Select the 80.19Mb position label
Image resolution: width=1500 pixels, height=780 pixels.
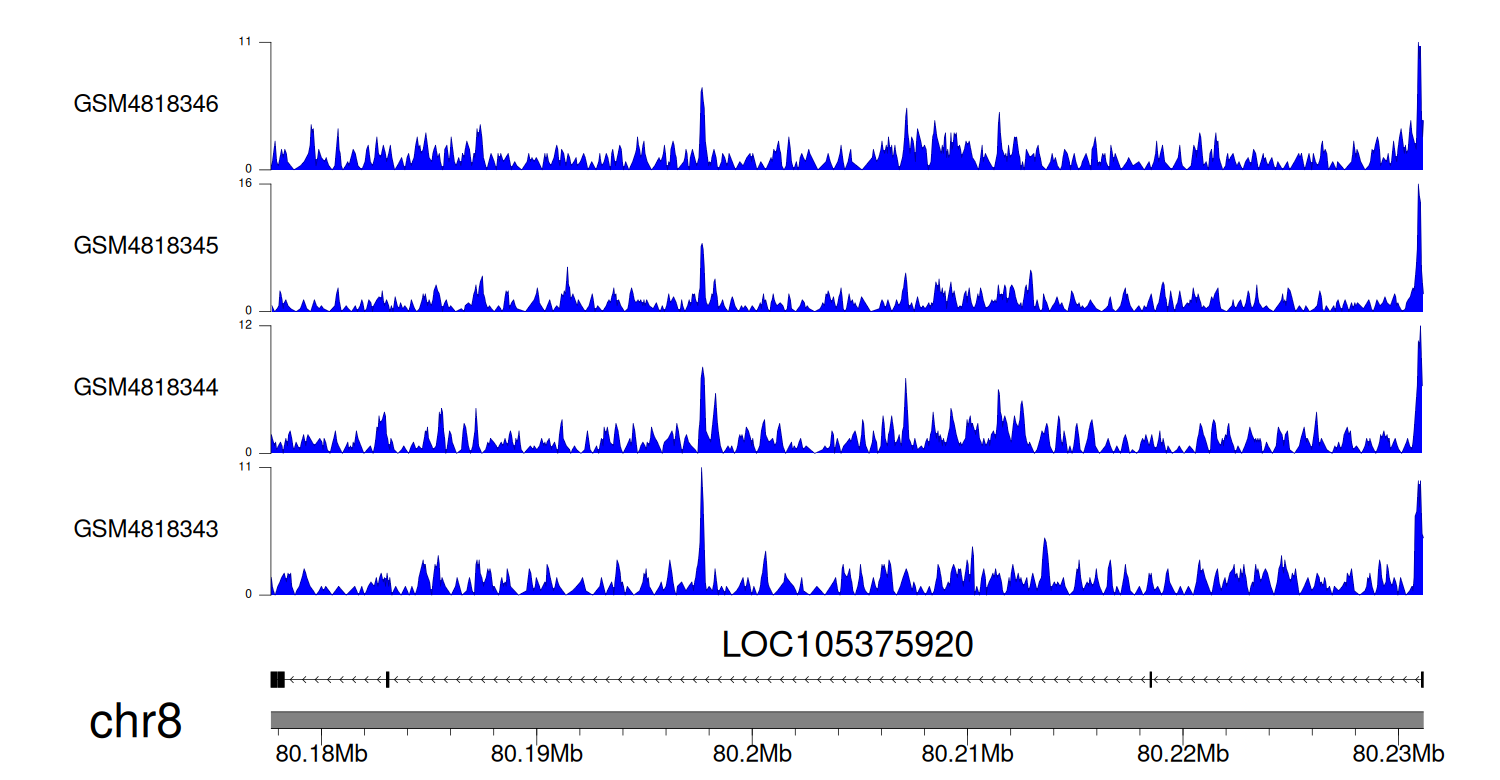pos(538,752)
